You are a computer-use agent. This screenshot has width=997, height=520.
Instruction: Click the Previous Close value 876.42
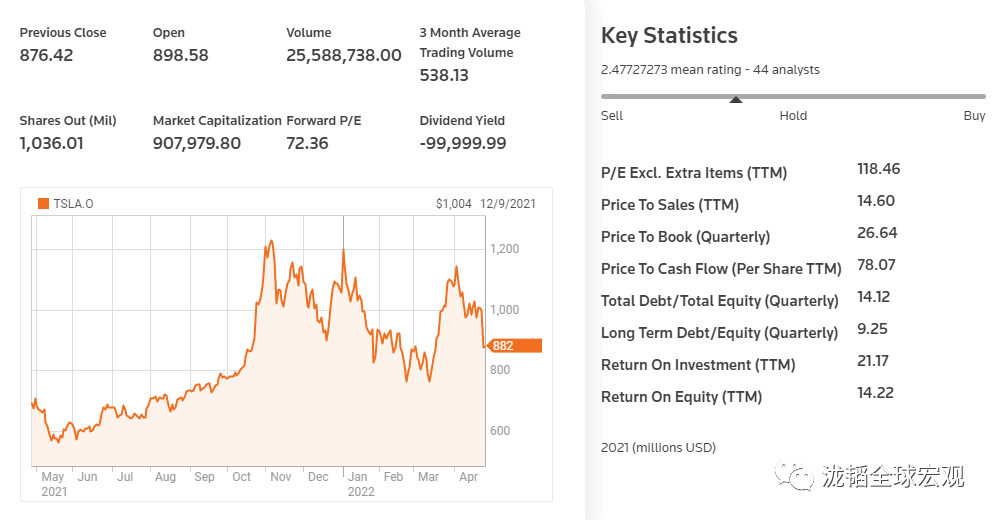[46, 55]
